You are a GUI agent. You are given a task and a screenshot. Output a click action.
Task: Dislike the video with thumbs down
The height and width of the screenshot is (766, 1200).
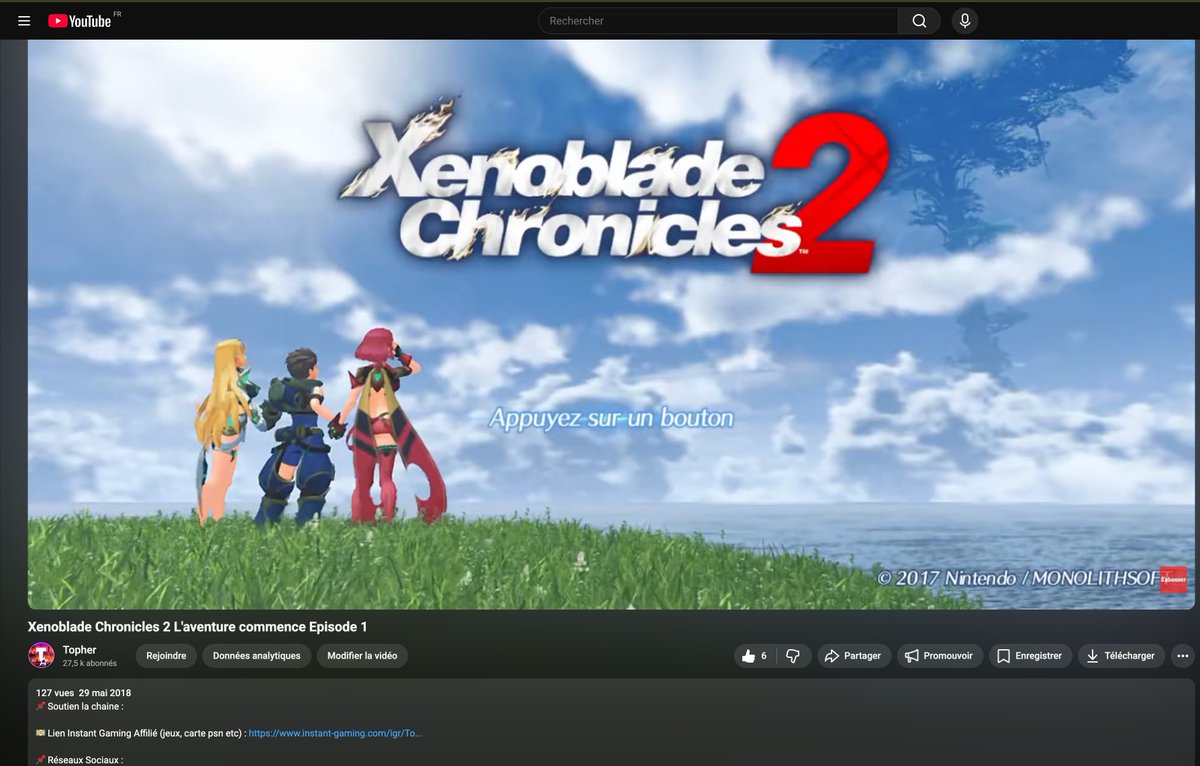tap(793, 656)
